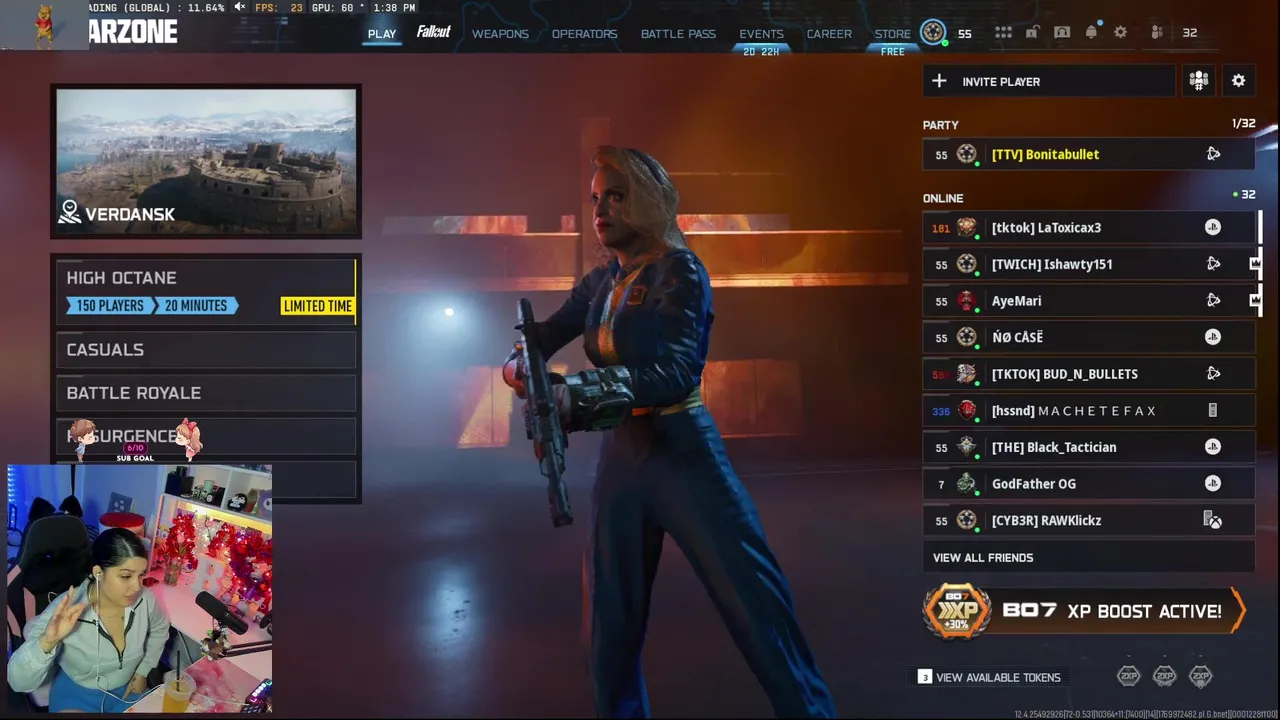Select friend [THE] Black_Tactician

click(1088, 447)
